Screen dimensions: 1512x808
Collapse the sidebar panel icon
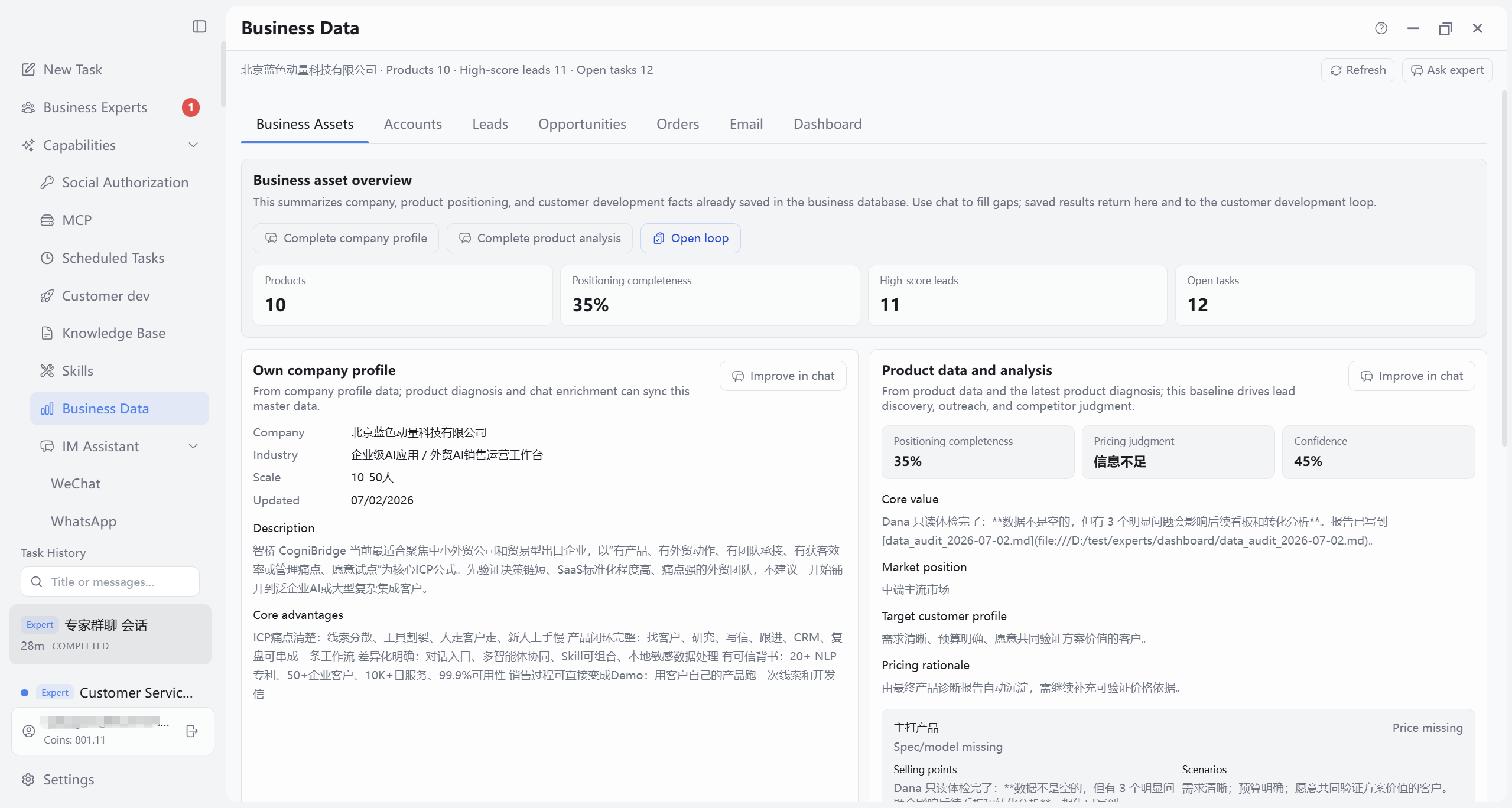pyautogui.click(x=199, y=27)
